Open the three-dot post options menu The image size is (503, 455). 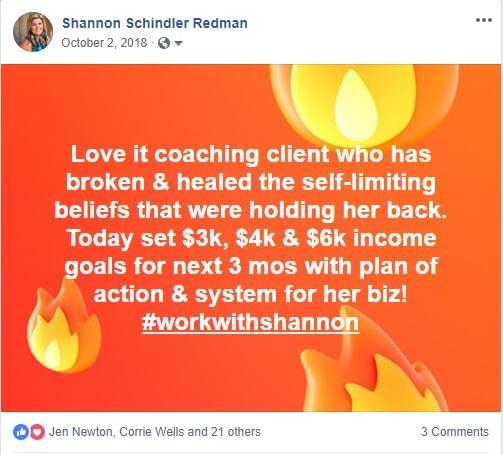tap(484, 20)
